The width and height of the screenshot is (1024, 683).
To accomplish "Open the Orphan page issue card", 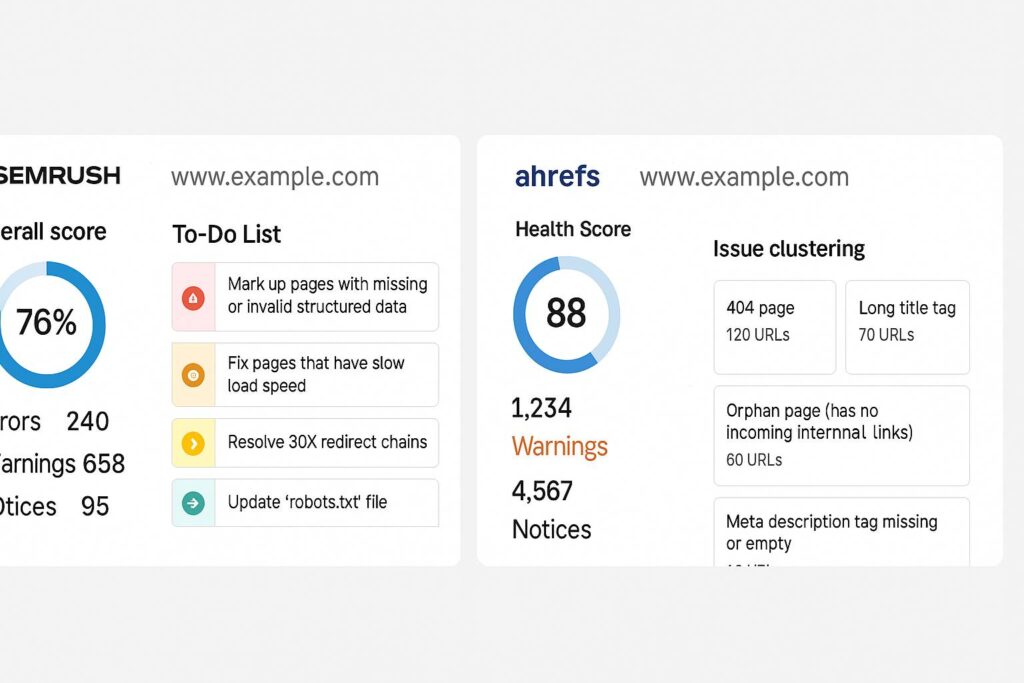I will (x=841, y=435).
